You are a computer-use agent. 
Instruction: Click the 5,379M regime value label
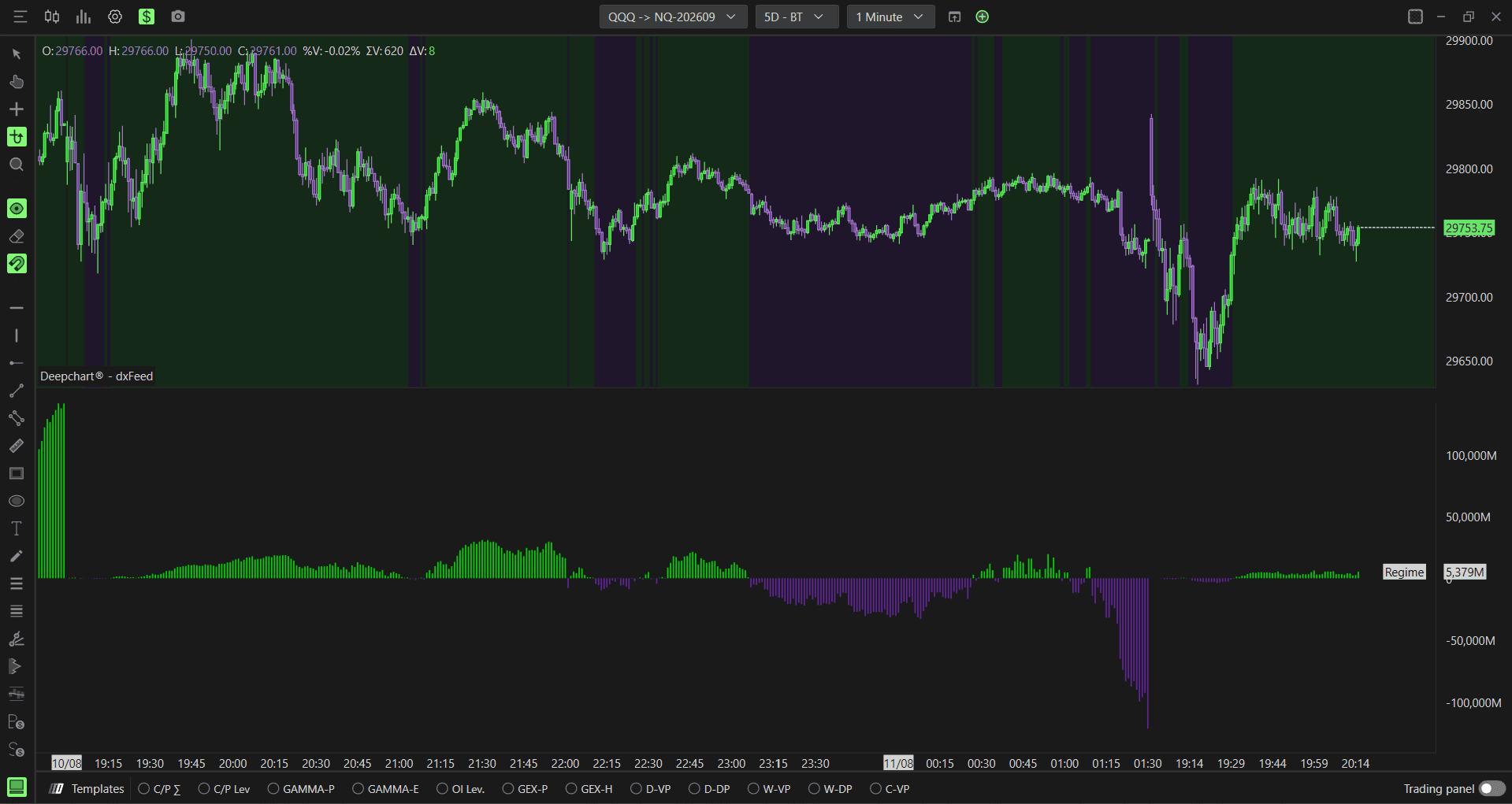point(1465,572)
